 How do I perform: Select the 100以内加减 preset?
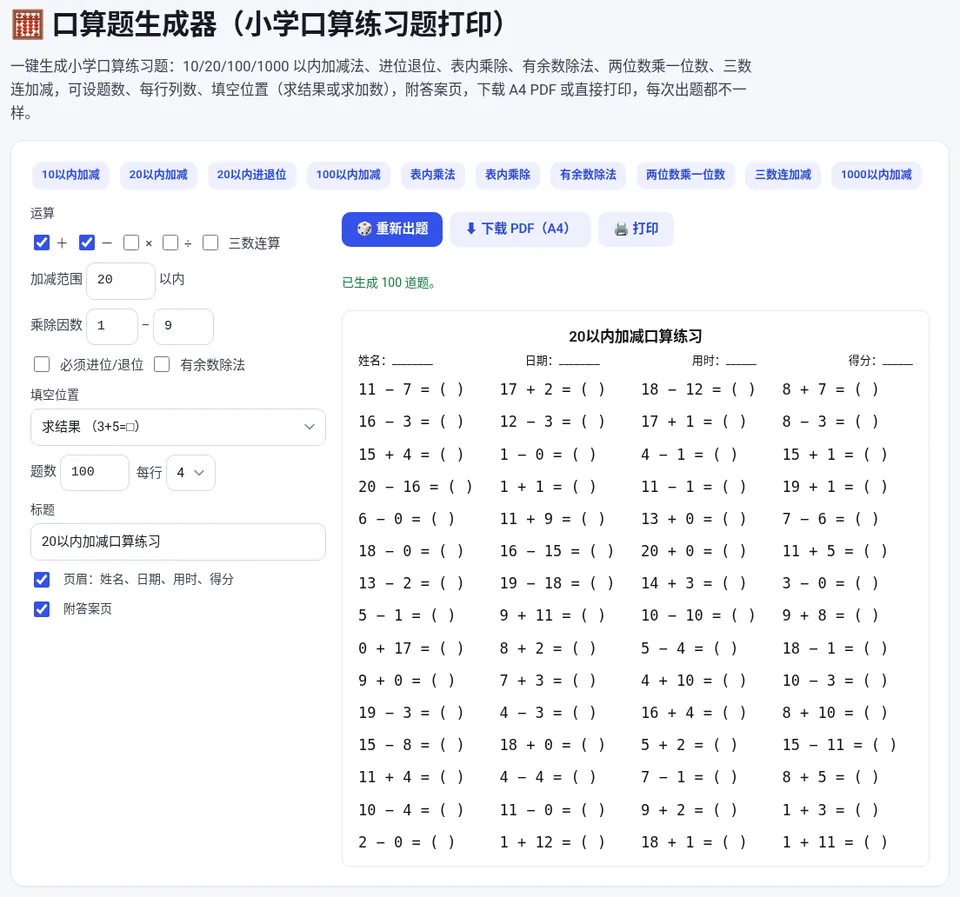click(x=348, y=175)
